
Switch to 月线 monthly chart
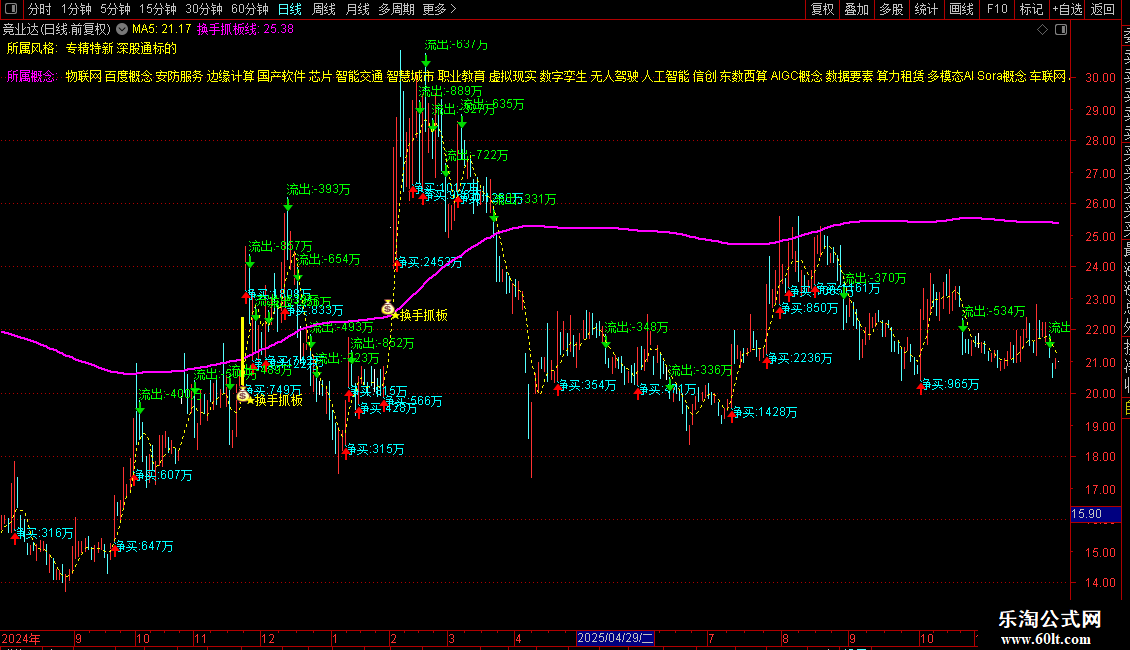(x=357, y=9)
